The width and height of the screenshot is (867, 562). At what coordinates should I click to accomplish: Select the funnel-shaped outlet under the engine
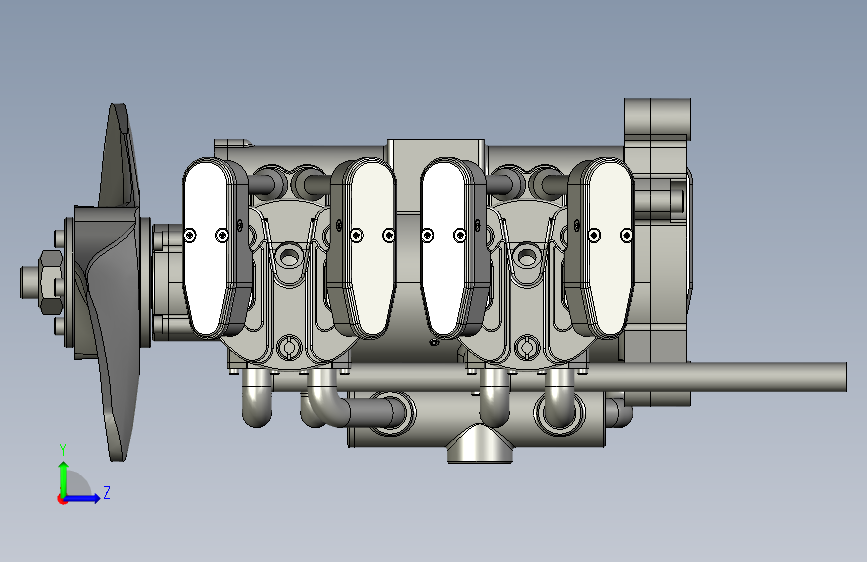pos(479,444)
